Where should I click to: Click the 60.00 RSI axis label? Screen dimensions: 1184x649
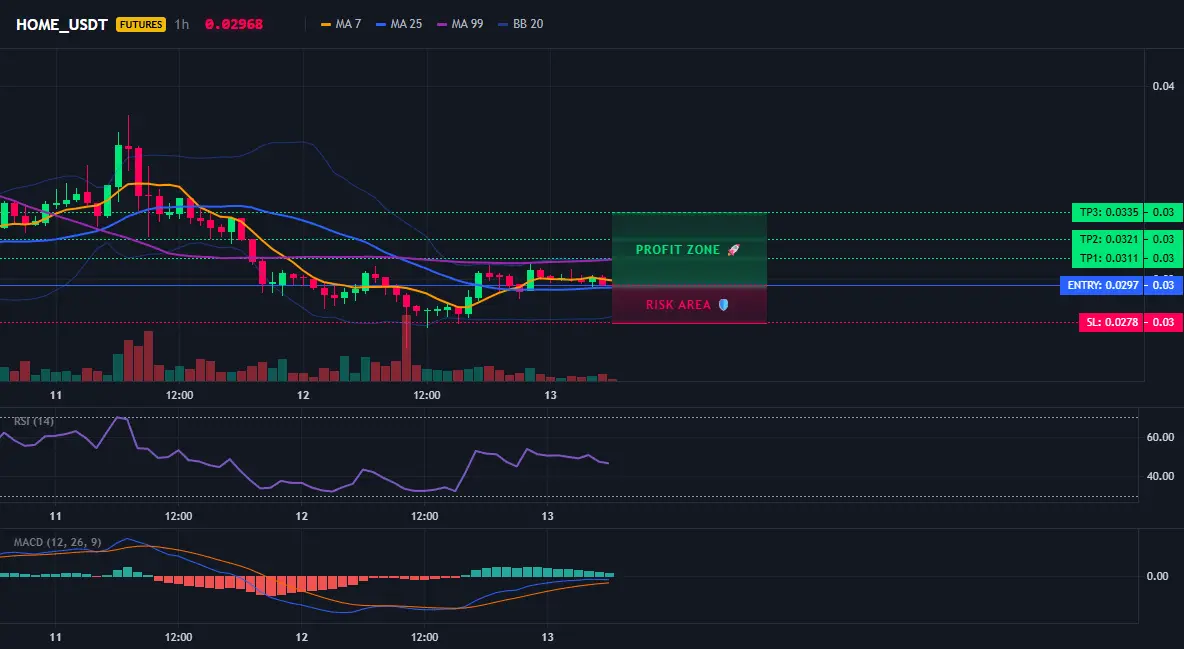(x=1161, y=437)
